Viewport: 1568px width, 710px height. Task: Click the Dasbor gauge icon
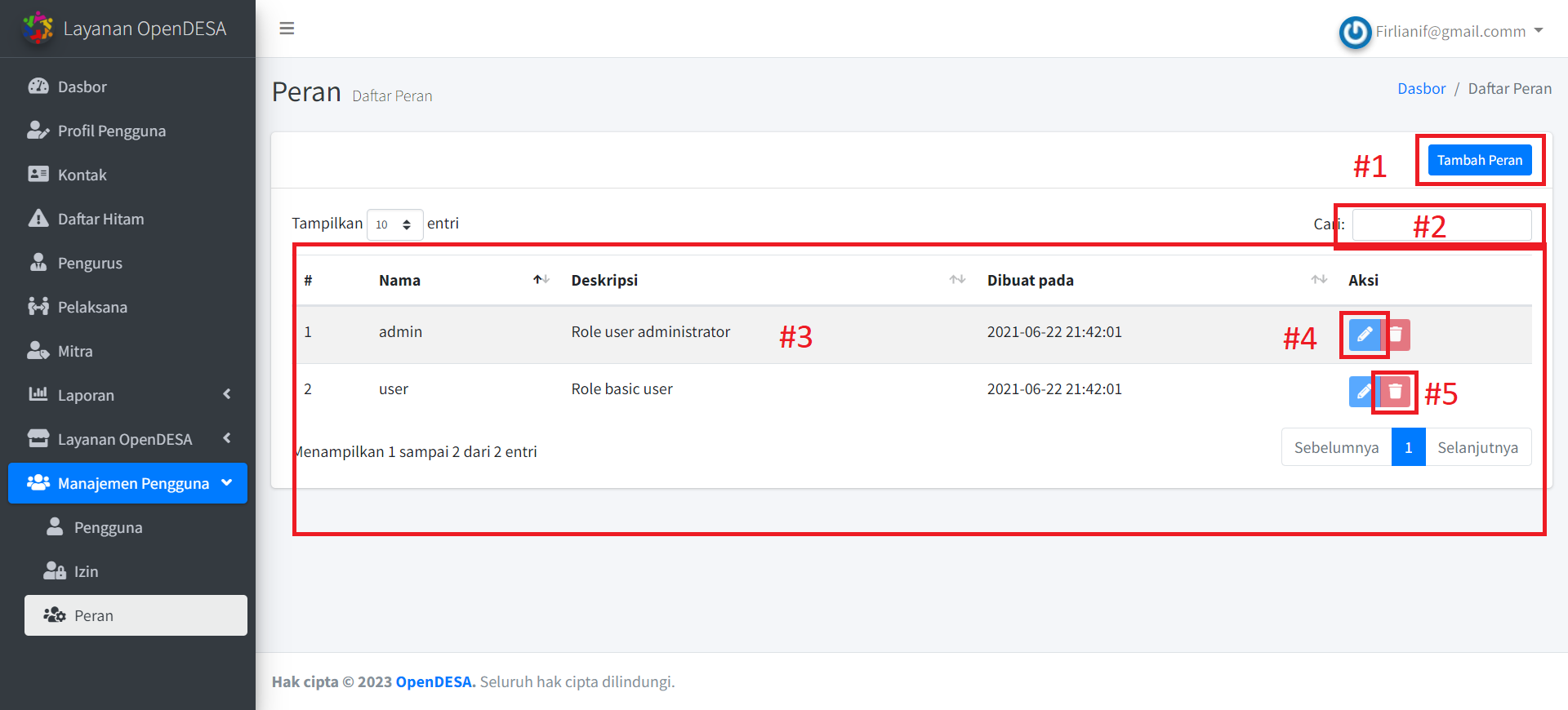pos(38,86)
